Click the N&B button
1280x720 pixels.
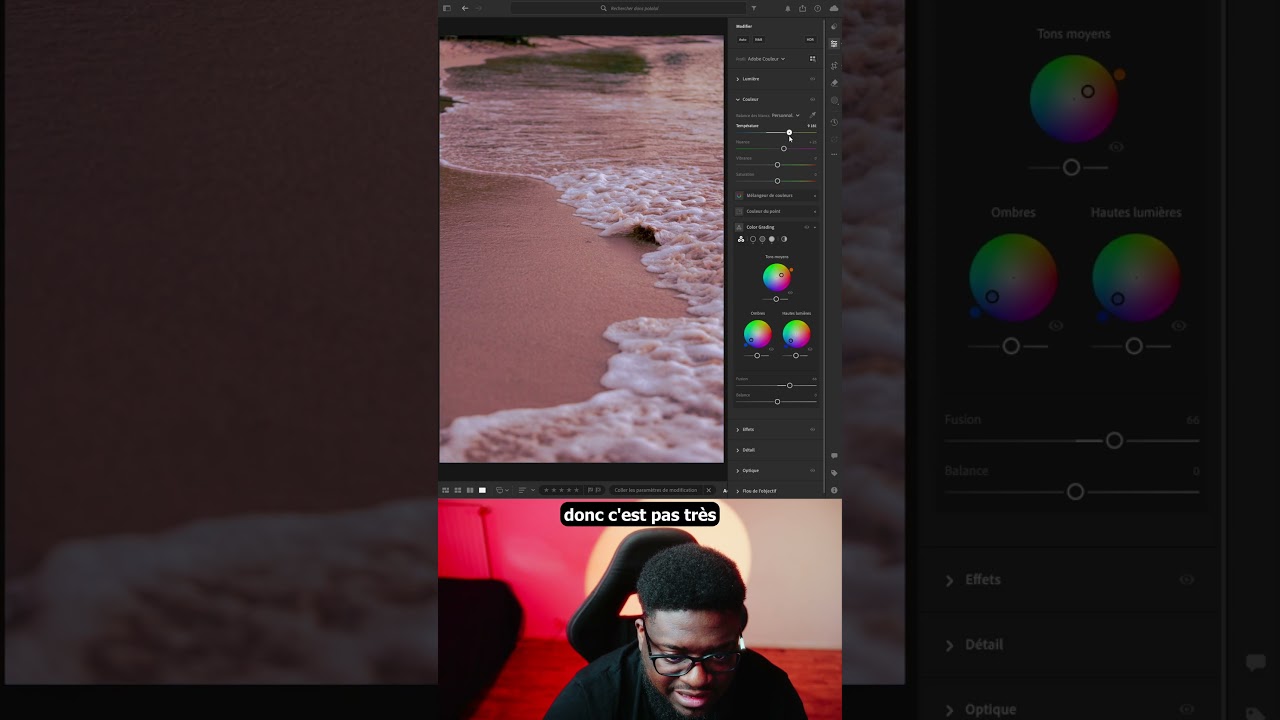[759, 39]
